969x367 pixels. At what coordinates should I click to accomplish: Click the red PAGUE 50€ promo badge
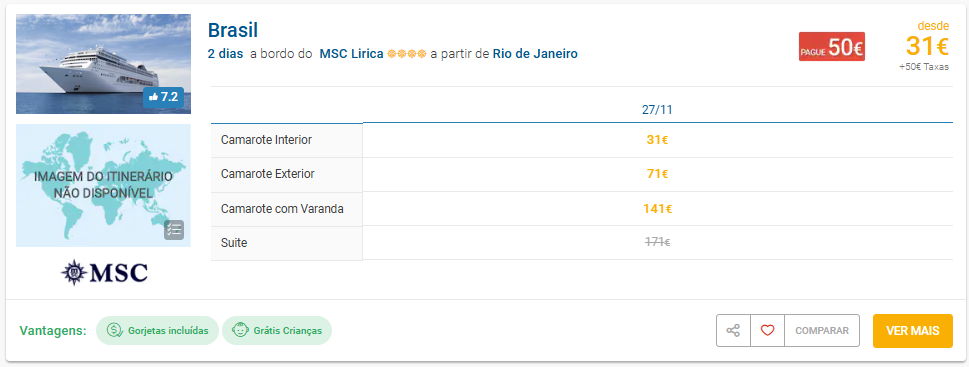coord(832,46)
